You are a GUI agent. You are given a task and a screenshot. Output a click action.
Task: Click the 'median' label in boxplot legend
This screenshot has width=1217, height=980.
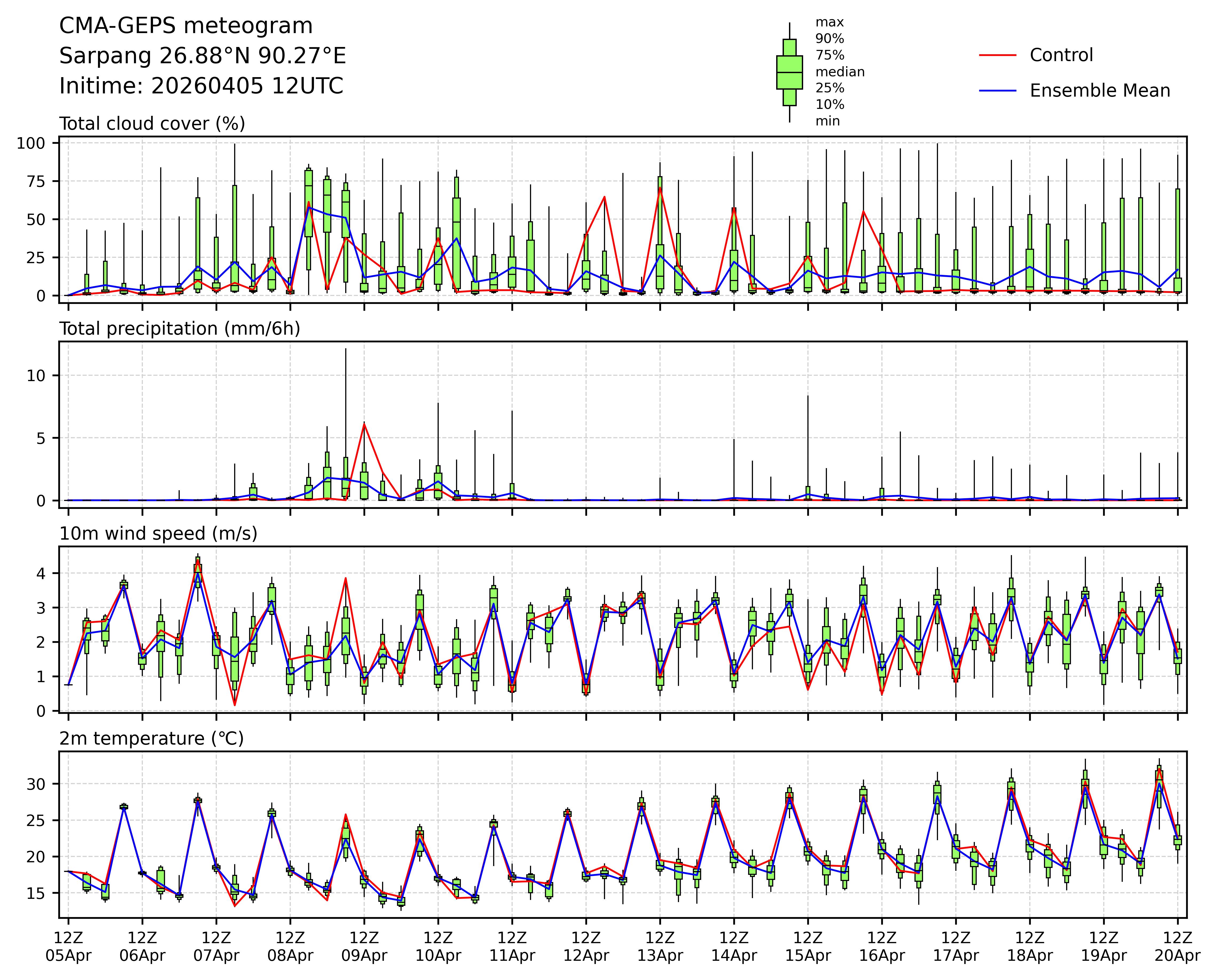coord(840,72)
